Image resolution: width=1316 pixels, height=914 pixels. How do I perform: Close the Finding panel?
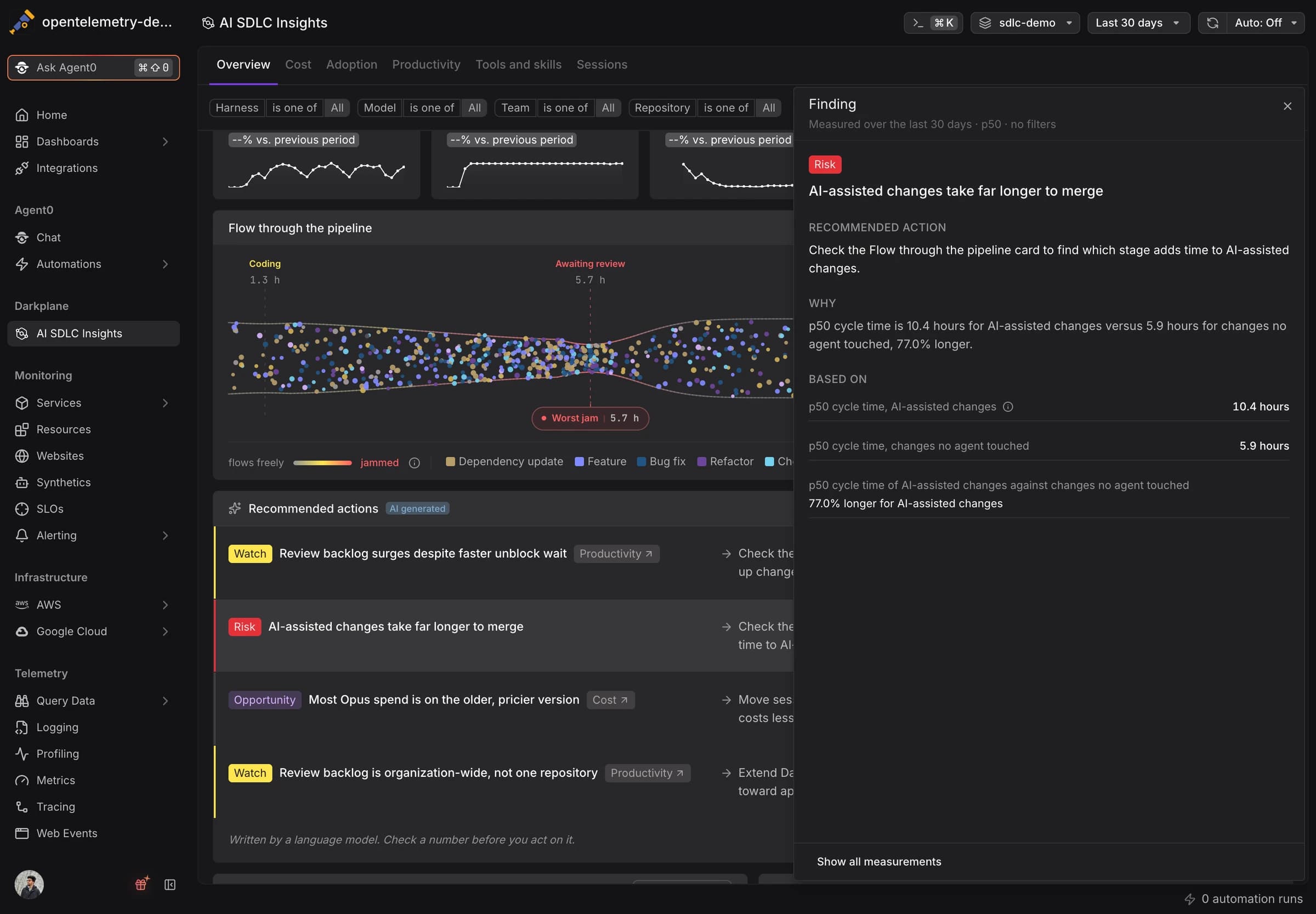[x=1287, y=106]
